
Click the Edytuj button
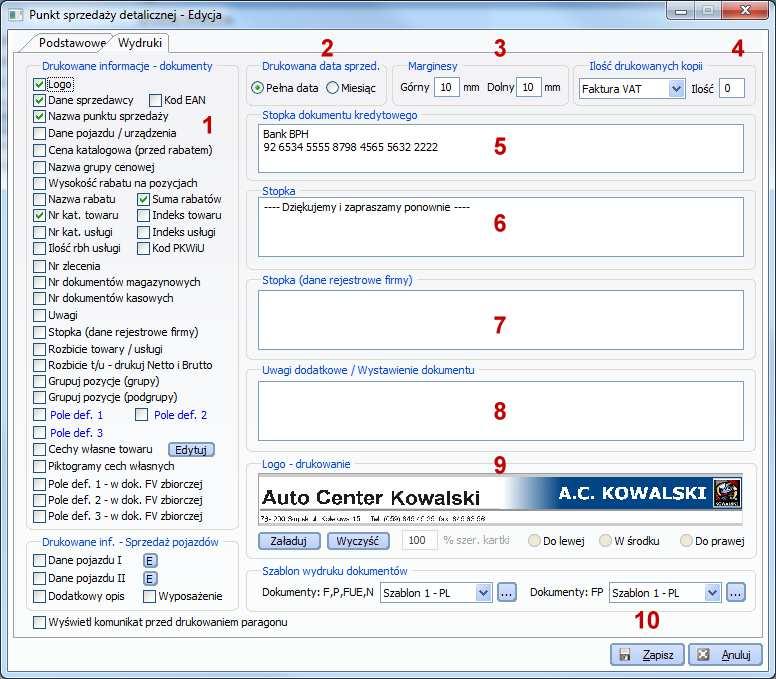coord(192,449)
